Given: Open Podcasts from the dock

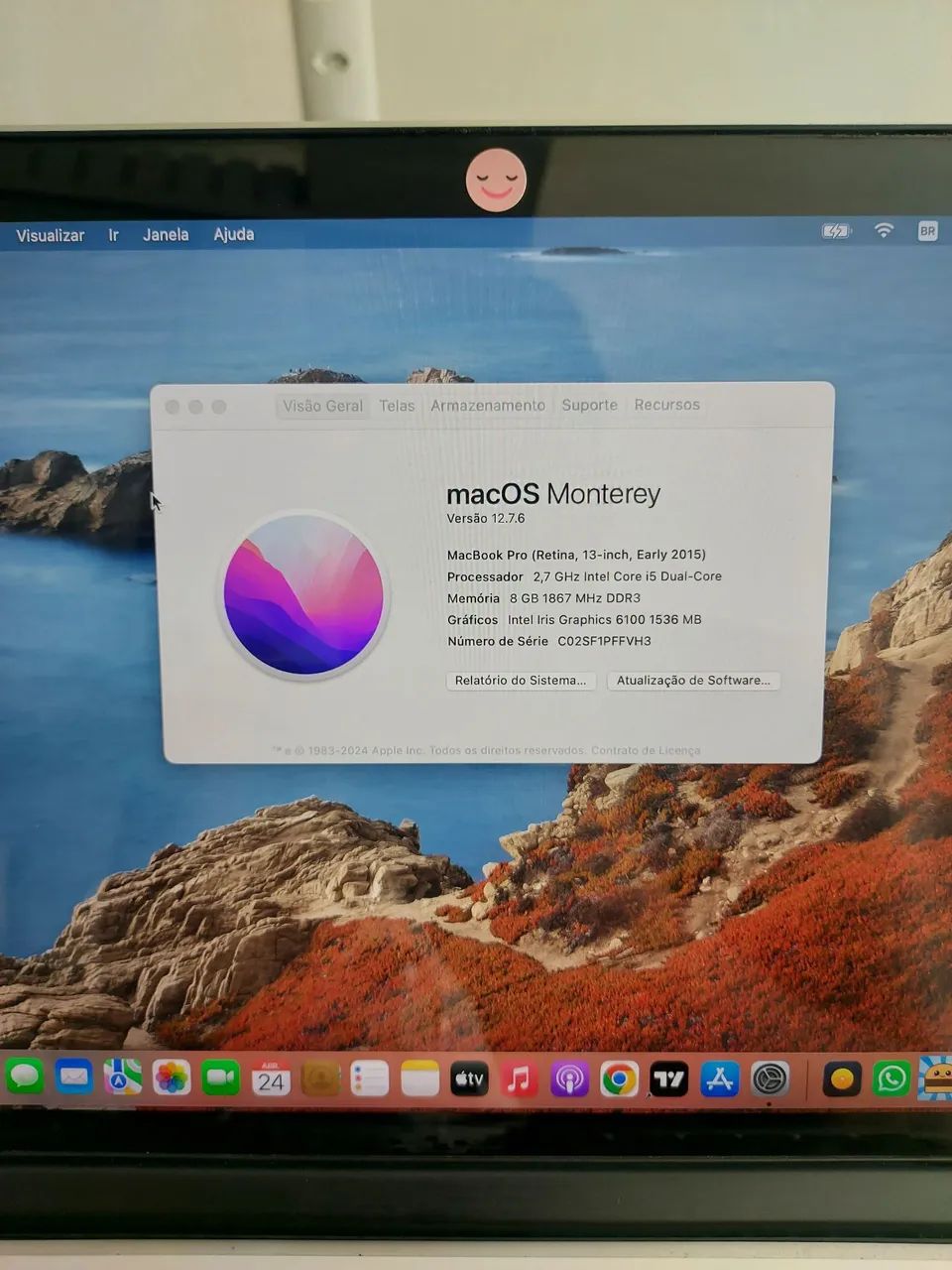Looking at the screenshot, I should 569,1079.
